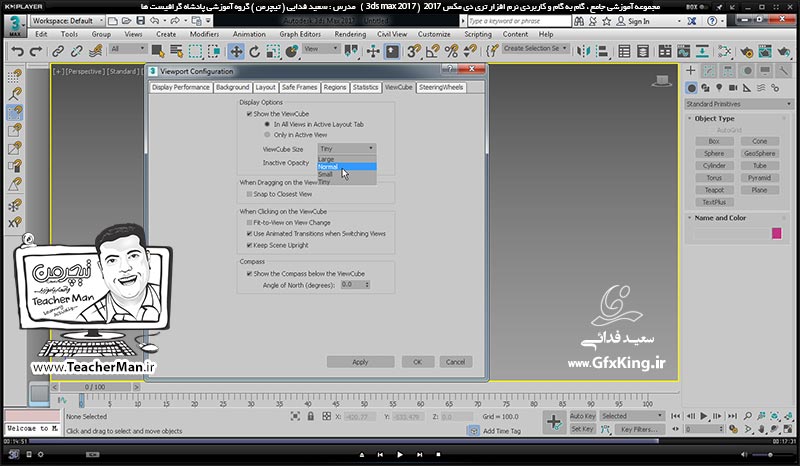The image size is (800, 466).
Task: Click the Redo arrow in main toolbar
Action: coord(36,51)
